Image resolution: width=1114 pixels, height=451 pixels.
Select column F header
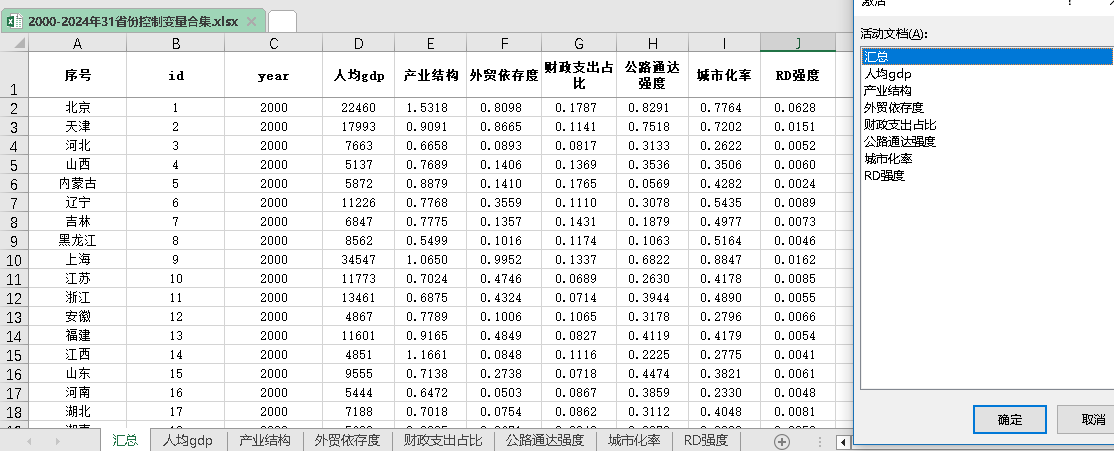[x=504, y=43]
